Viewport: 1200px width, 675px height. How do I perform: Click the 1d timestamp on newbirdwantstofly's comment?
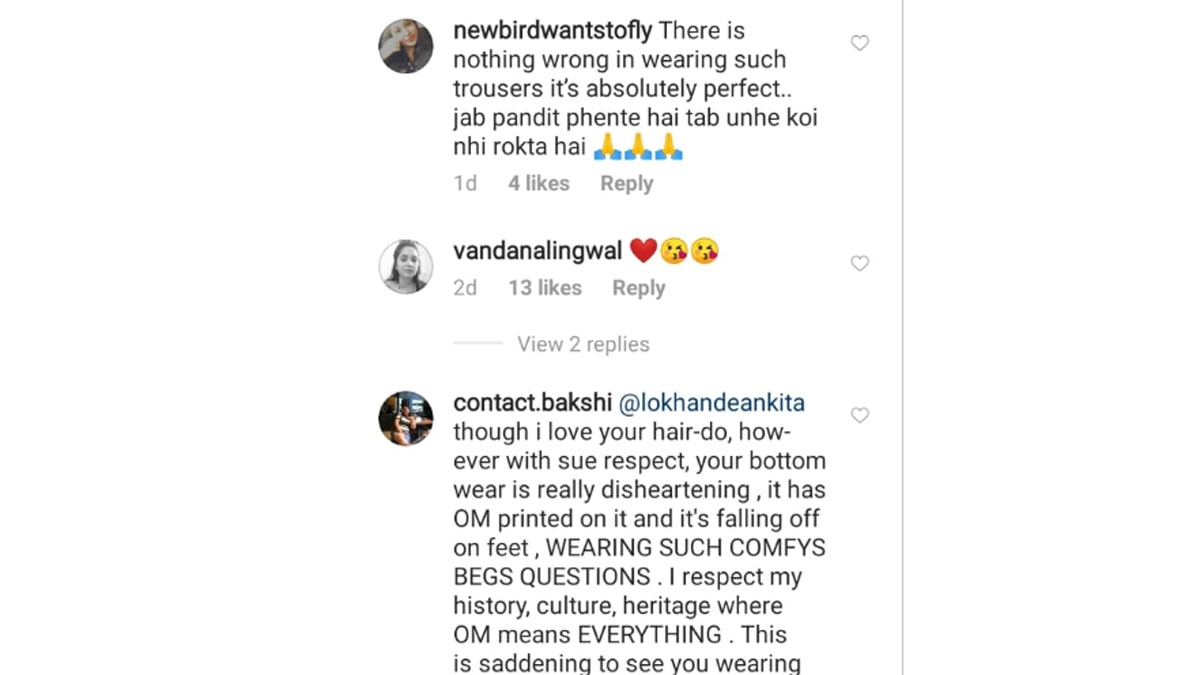pos(464,183)
